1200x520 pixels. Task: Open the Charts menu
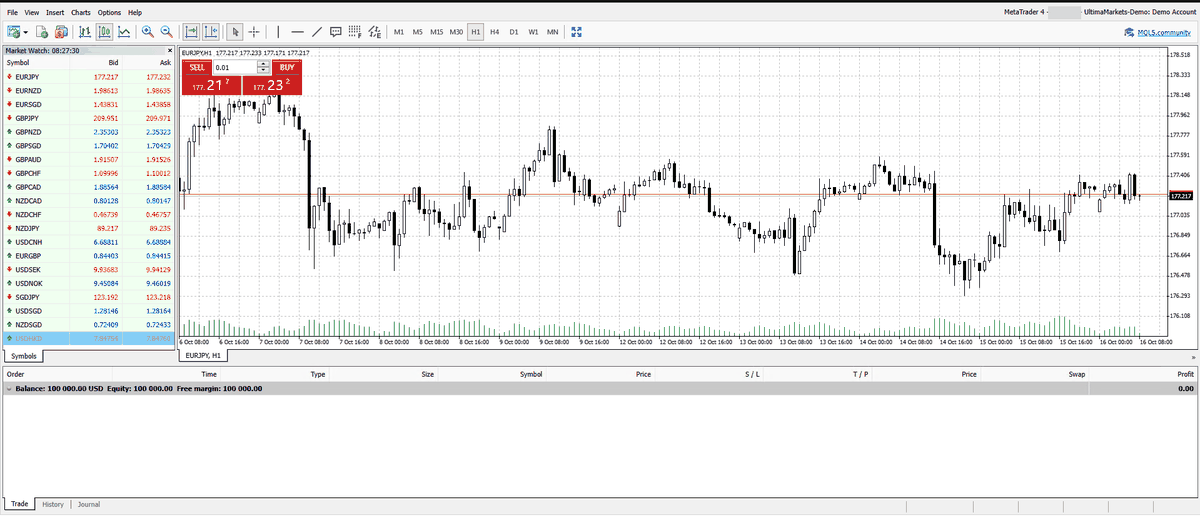pos(81,12)
